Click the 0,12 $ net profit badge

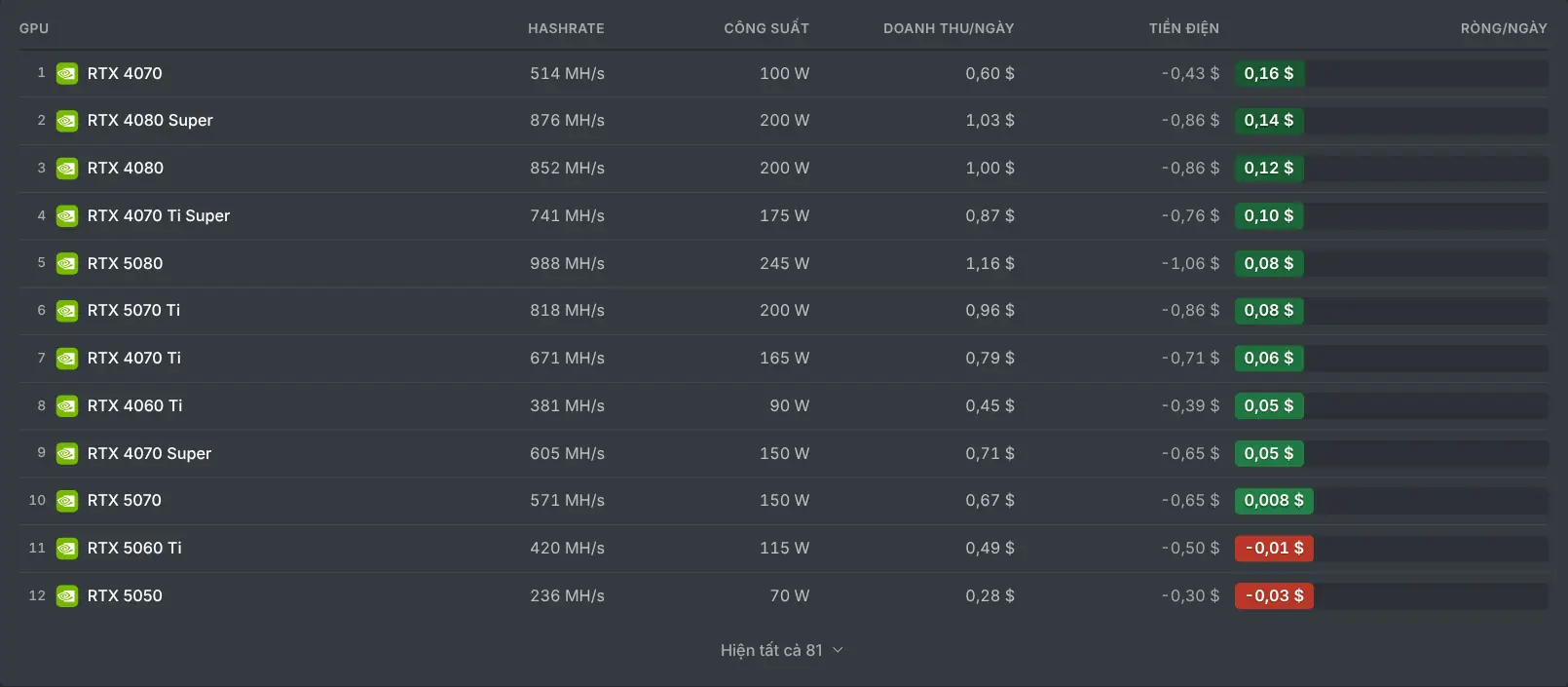pos(1269,169)
